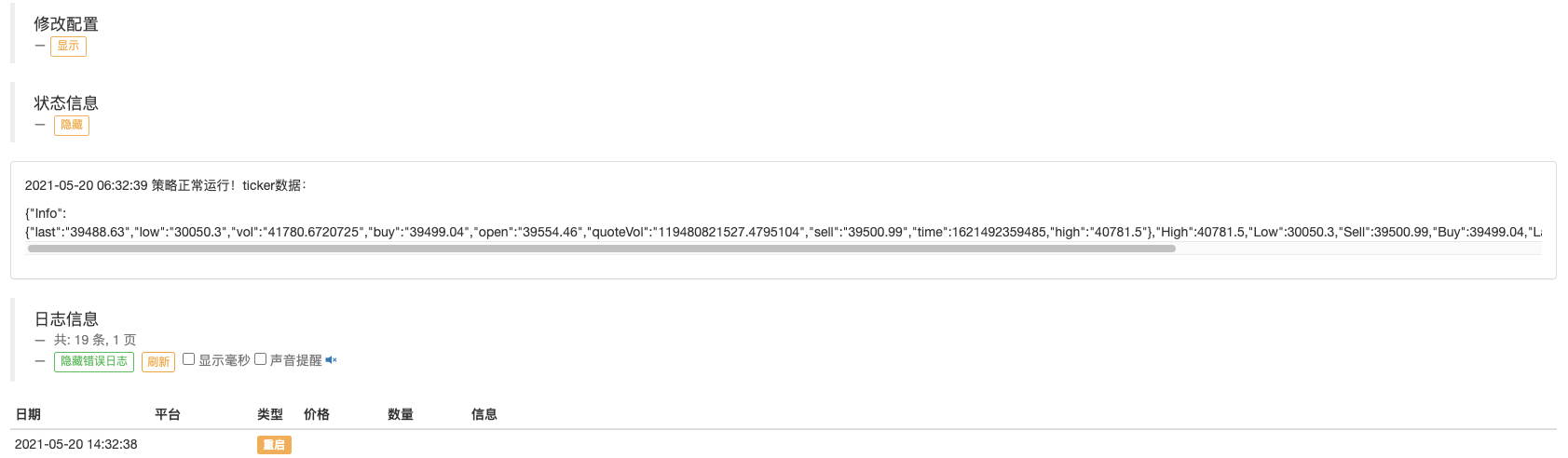
Task: Select the 价格 column header
Action: (x=317, y=414)
